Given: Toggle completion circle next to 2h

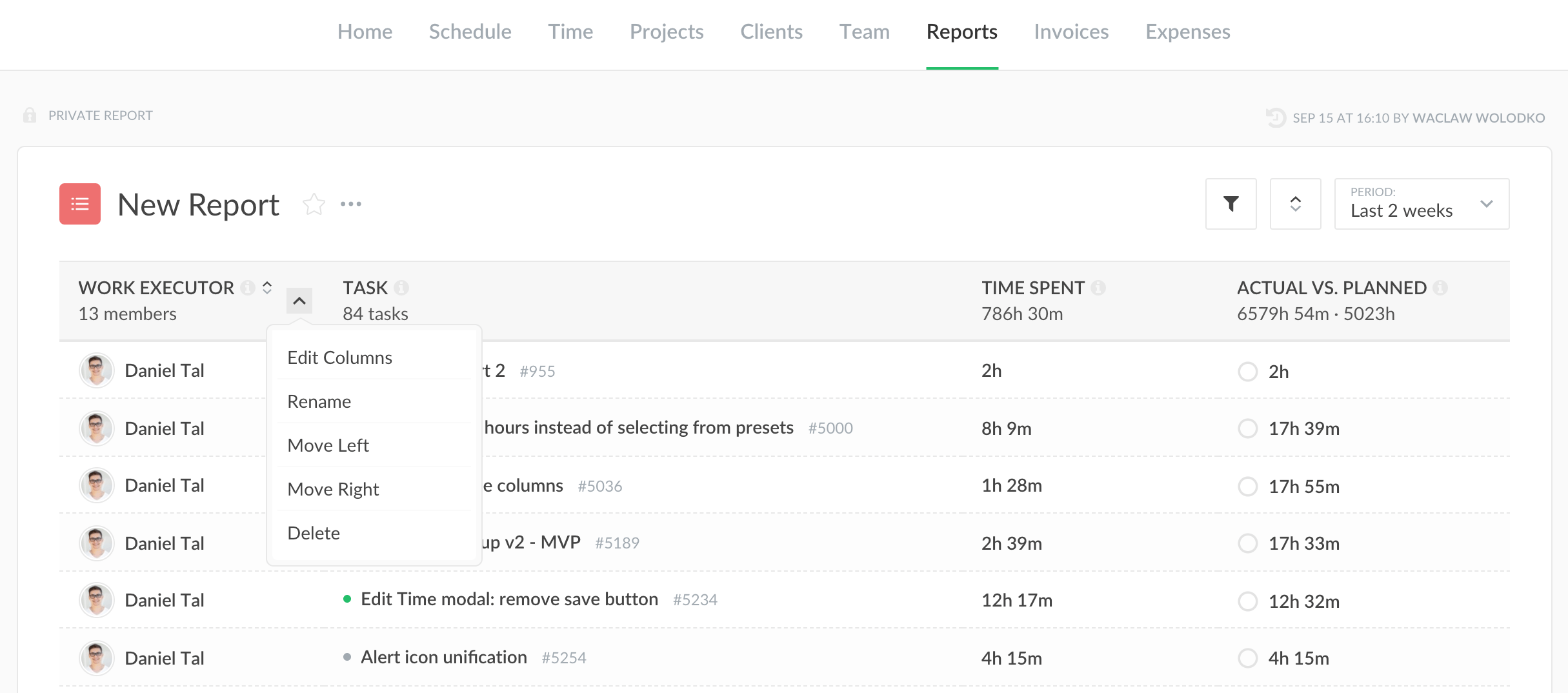Looking at the screenshot, I should pyautogui.click(x=1249, y=372).
